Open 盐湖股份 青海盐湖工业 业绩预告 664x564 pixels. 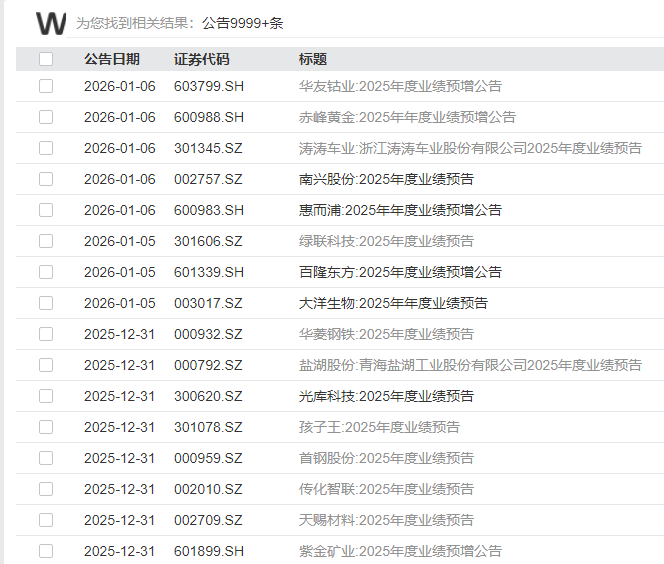point(470,365)
